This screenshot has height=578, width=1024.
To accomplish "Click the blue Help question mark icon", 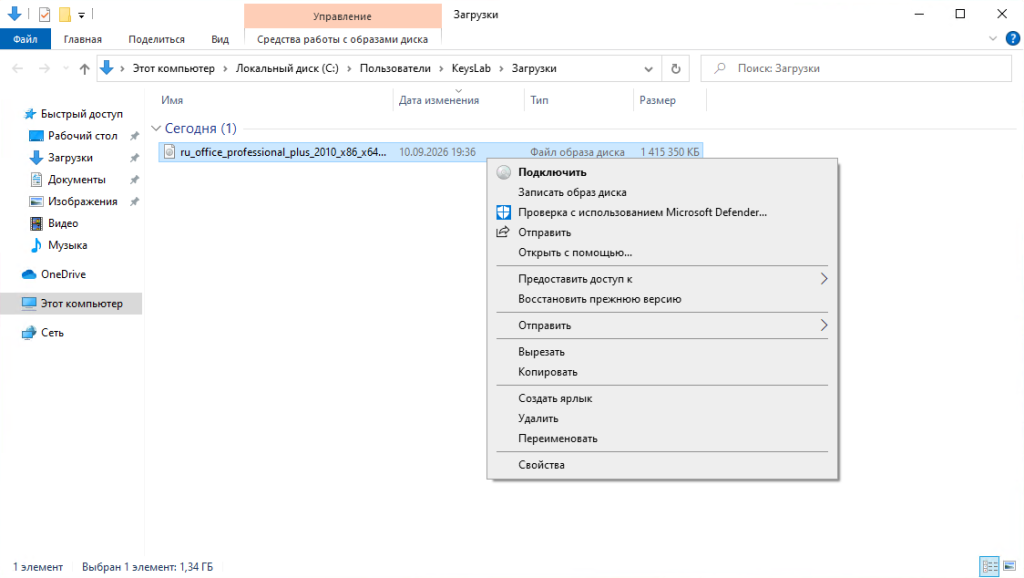I will click(1013, 39).
